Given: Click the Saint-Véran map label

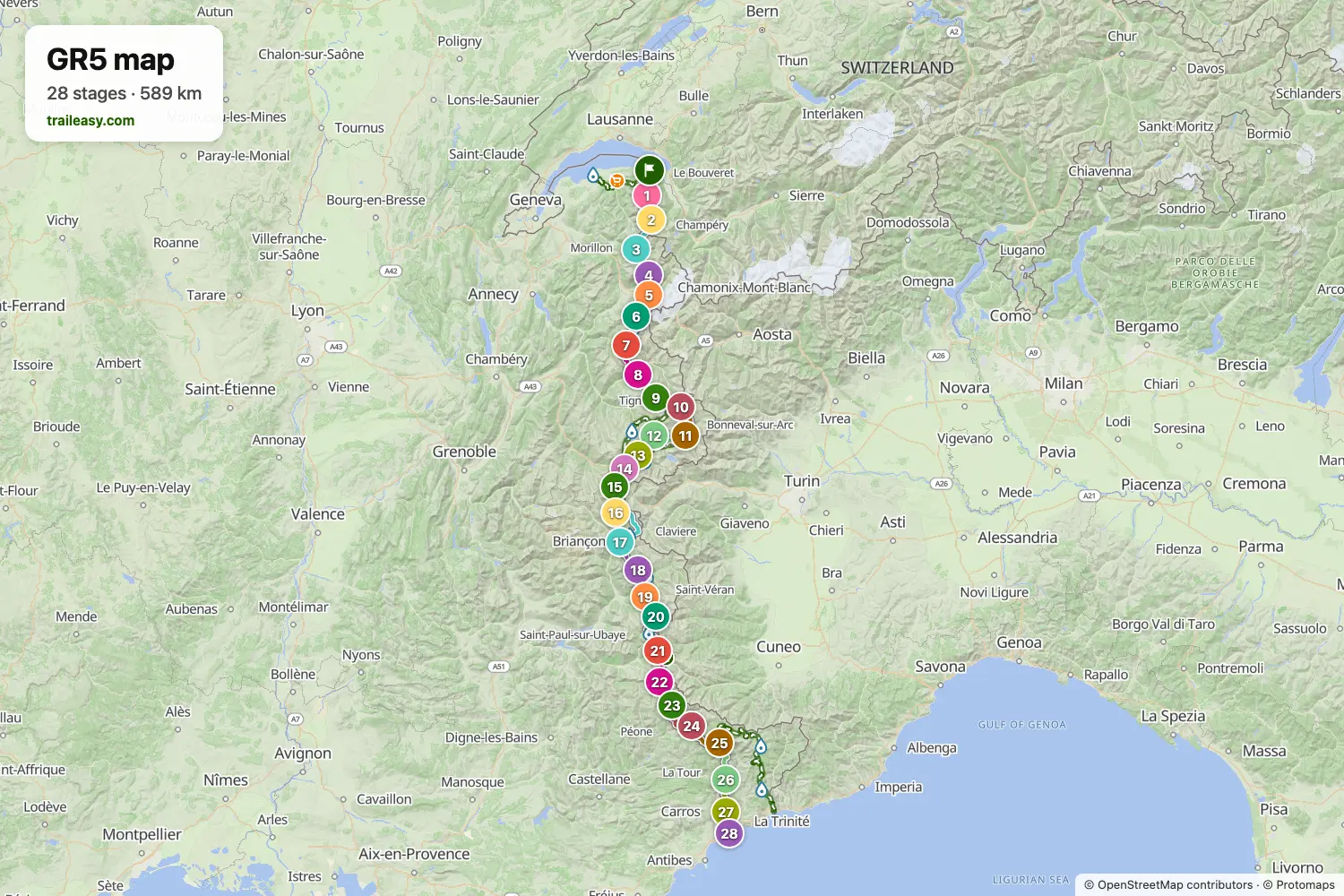Looking at the screenshot, I should tap(704, 590).
